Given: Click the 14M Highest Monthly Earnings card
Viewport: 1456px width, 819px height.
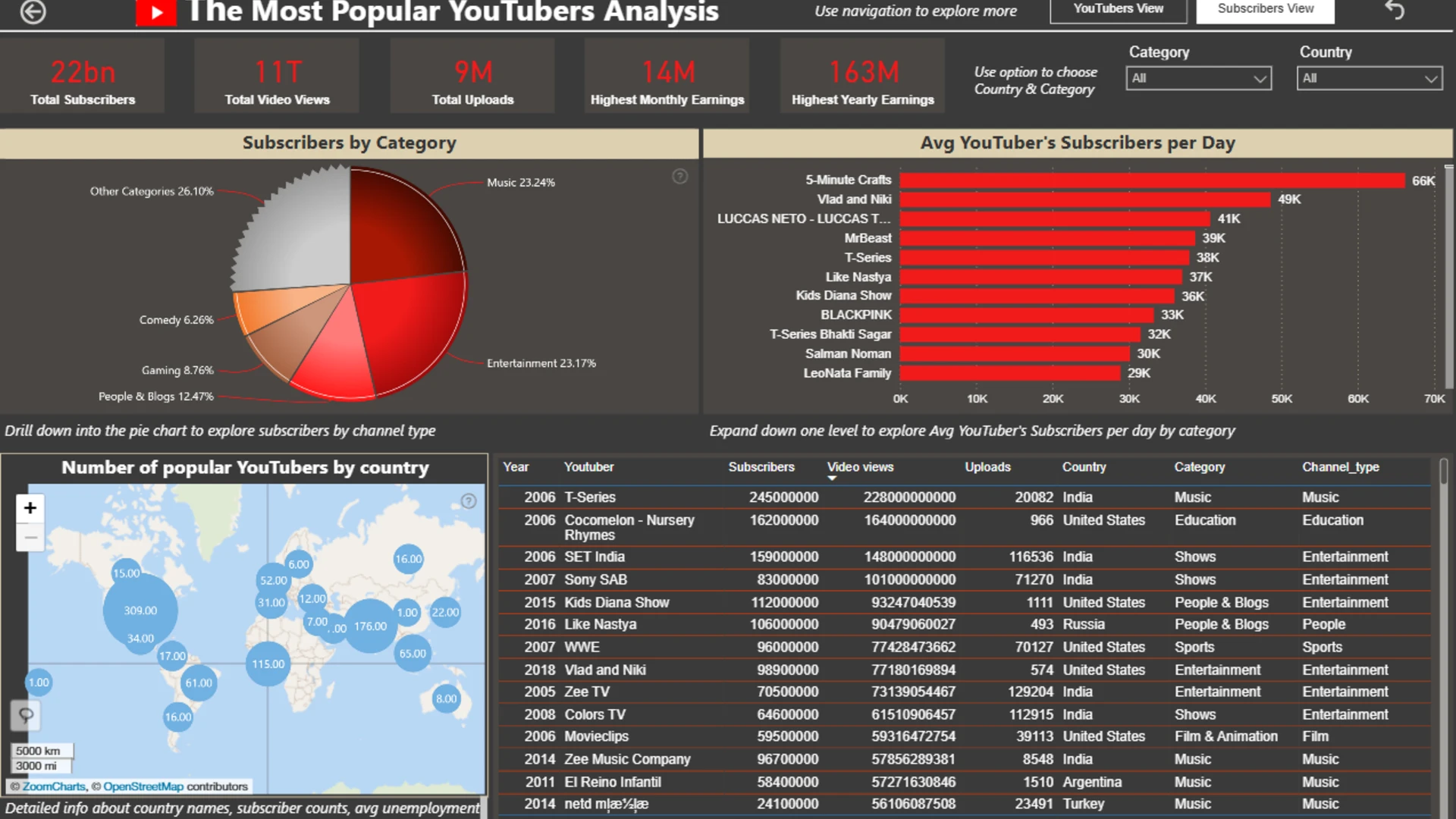Looking at the screenshot, I should [667, 76].
